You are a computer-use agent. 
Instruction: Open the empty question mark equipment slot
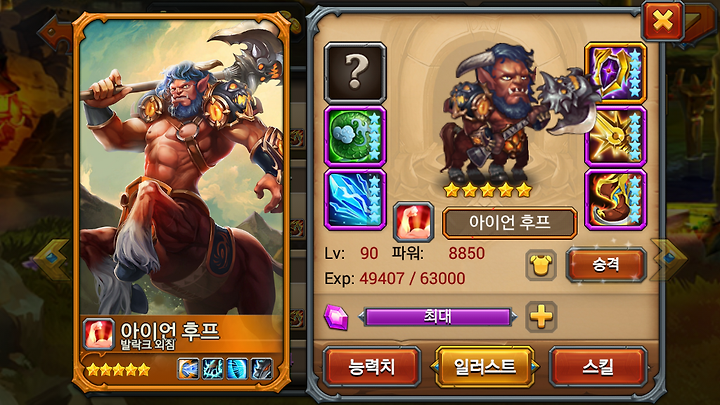coord(355,73)
